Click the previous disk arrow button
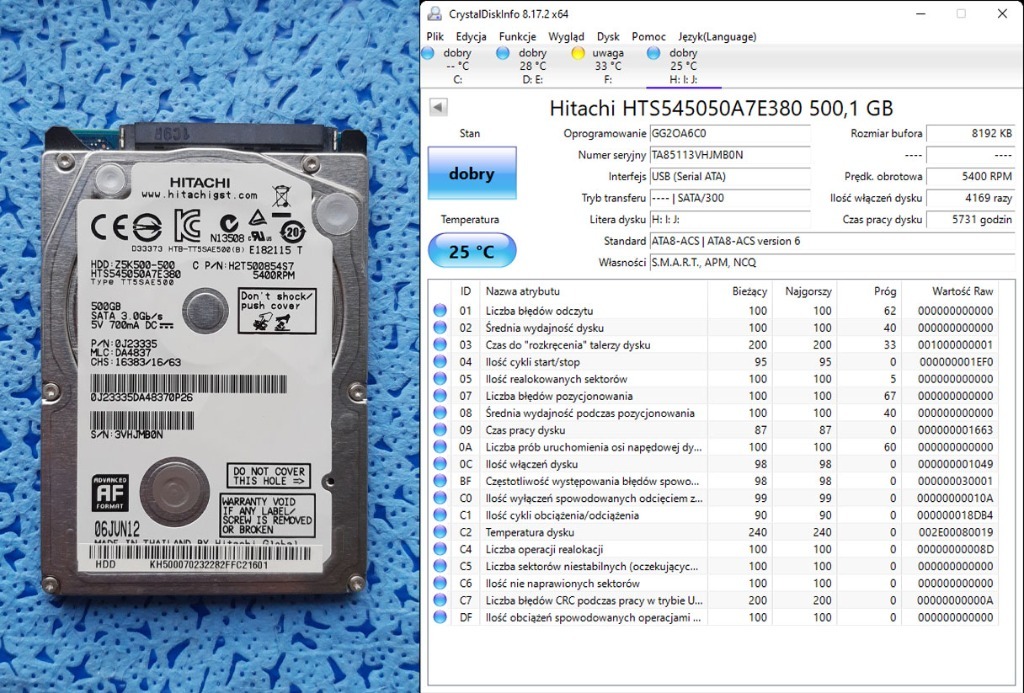1024x693 pixels. point(438,107)
